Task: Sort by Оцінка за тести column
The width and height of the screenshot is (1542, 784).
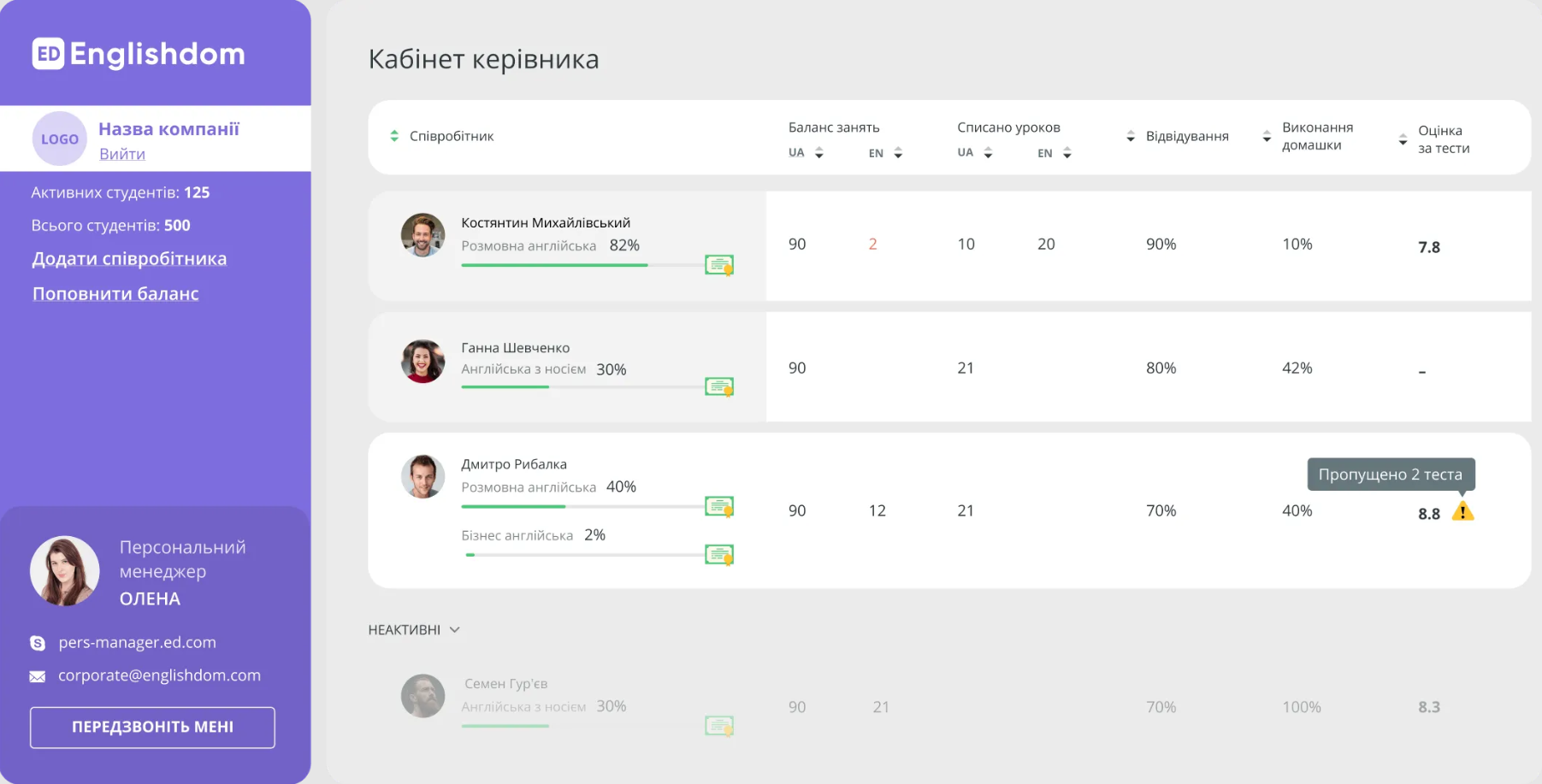Action: (x=1403, y=139)
